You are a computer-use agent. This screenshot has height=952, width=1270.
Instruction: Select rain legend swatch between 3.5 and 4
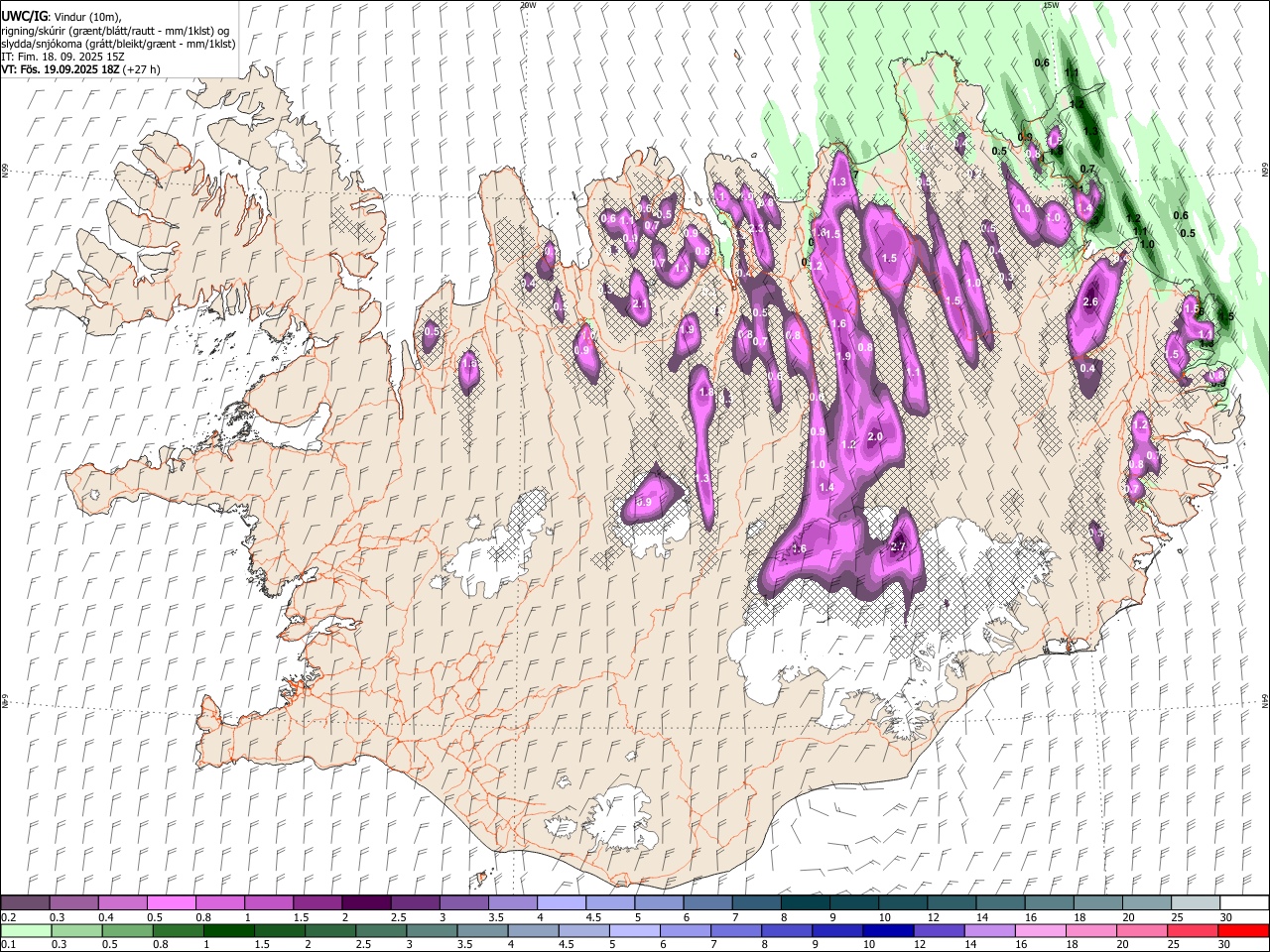pyautogui.click(x=482, y=931)
